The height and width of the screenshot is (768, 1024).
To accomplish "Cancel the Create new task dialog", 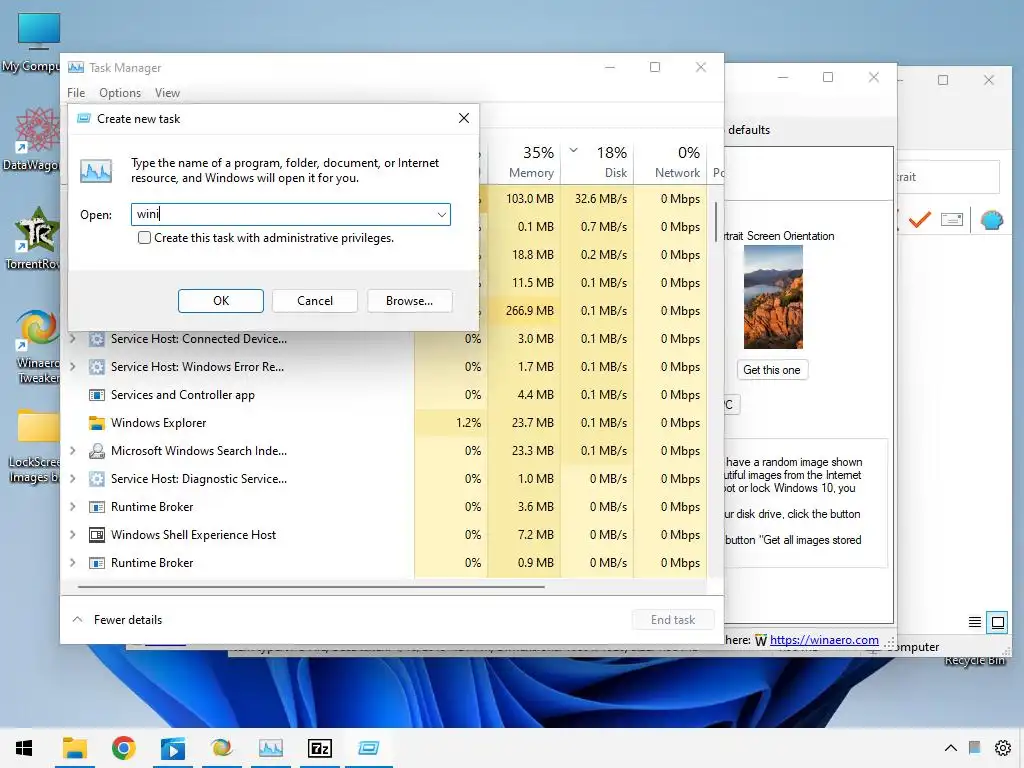I will point(315,301).
